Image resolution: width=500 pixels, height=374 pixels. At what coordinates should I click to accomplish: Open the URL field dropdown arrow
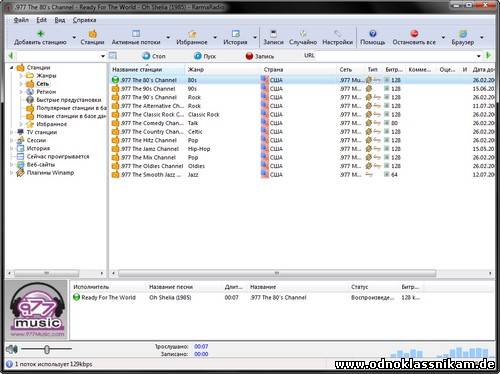coord(479,56)
